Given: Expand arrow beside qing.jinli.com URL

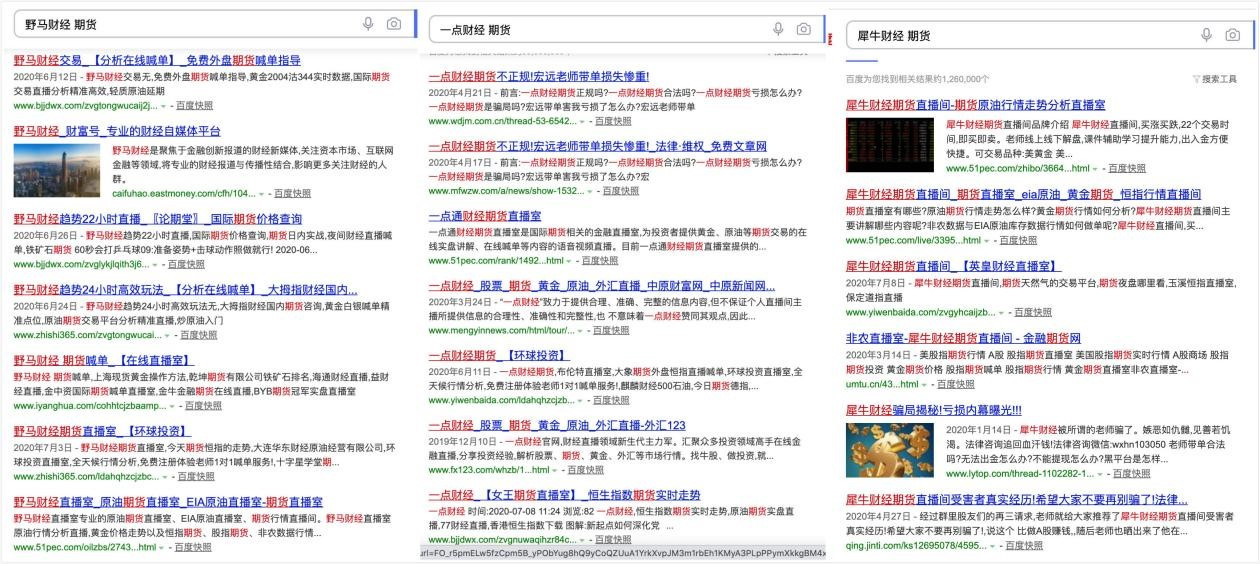Looking at the screenshot, I should click(993, 546).
